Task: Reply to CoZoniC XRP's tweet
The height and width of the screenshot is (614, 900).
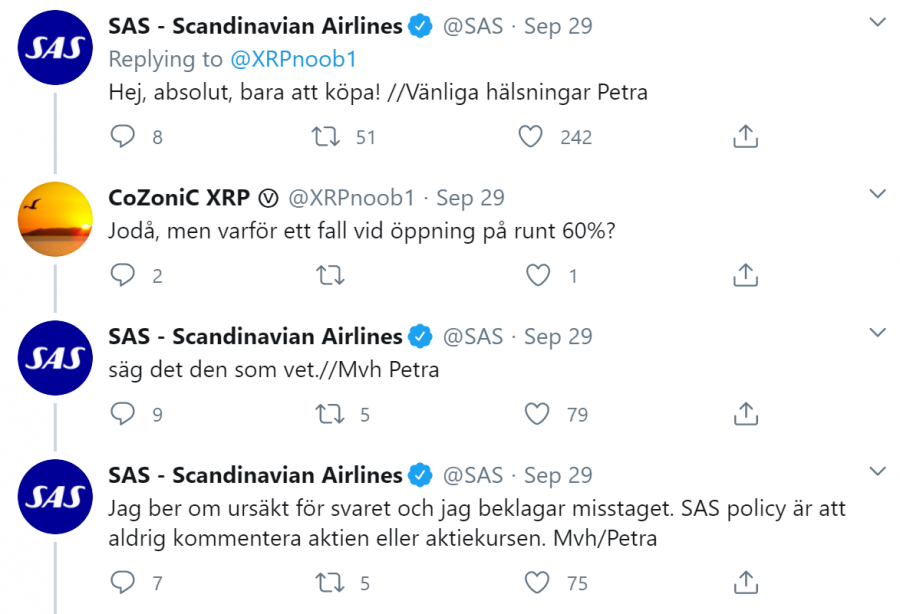Action: tap(122, 275)
